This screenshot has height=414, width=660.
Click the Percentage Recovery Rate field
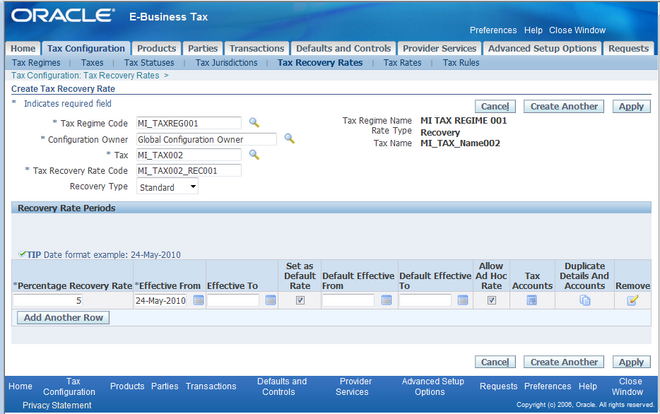pyautogui.click(x=48, y=300)
